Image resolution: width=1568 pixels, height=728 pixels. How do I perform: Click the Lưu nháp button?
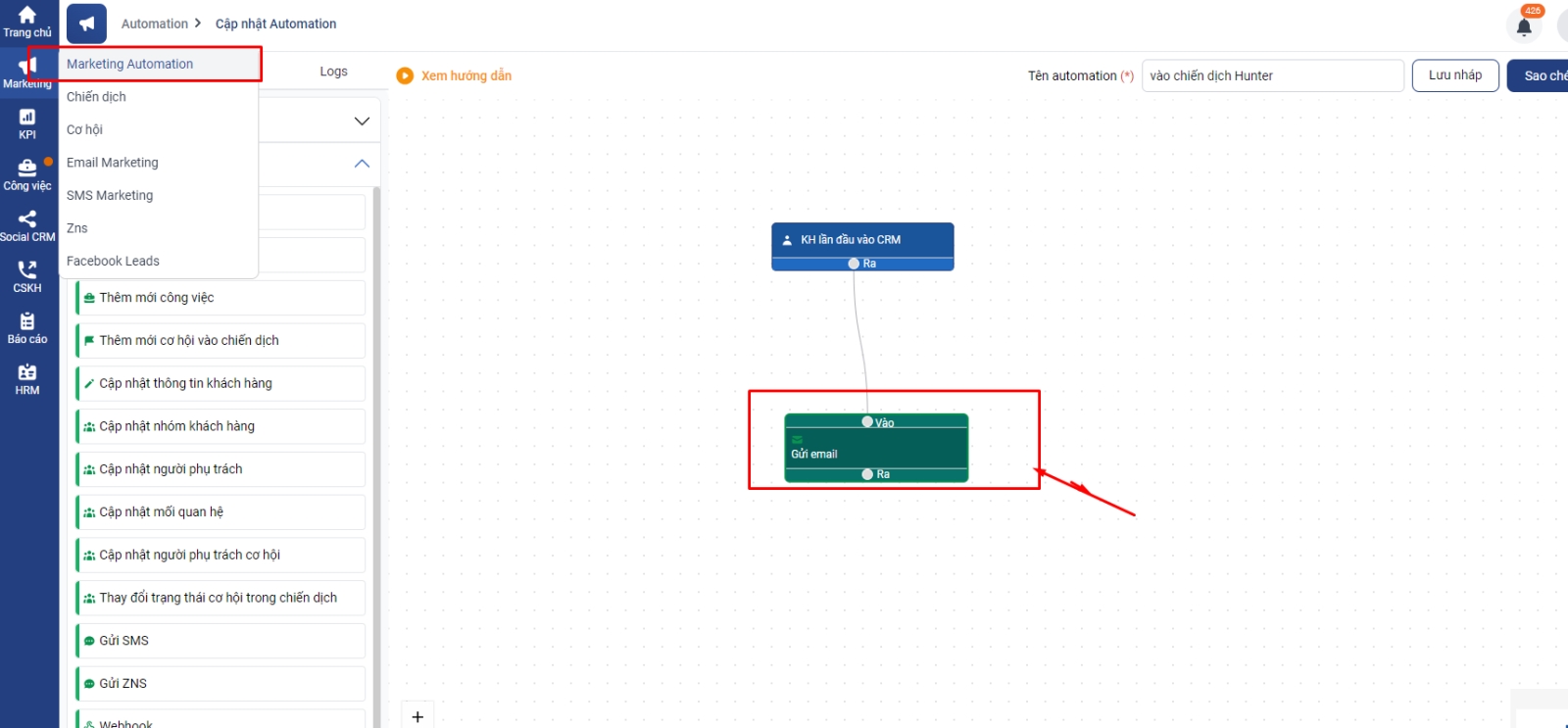pos(1454,75)
